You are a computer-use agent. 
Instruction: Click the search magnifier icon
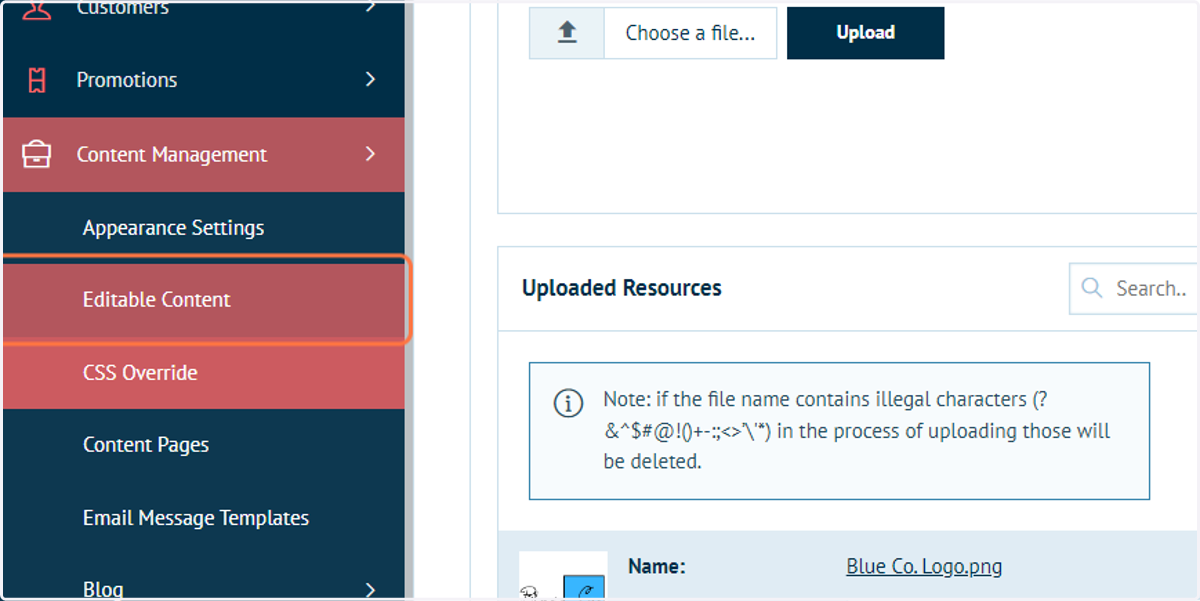(1091, 288)
